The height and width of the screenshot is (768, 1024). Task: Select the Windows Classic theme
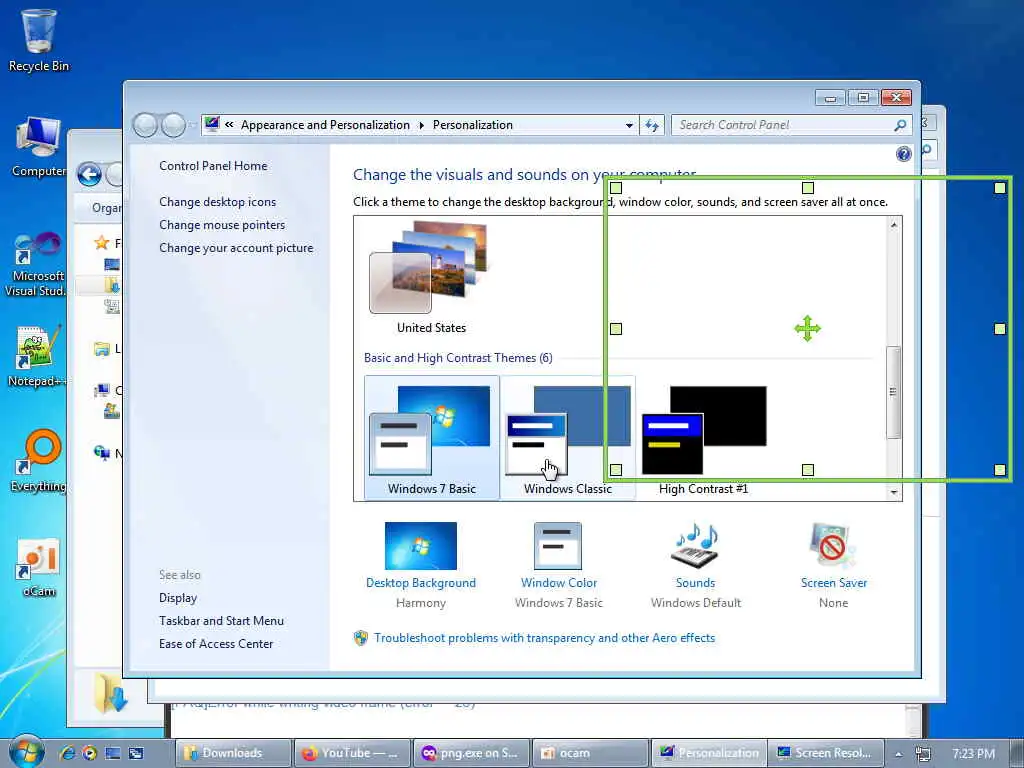568,437
